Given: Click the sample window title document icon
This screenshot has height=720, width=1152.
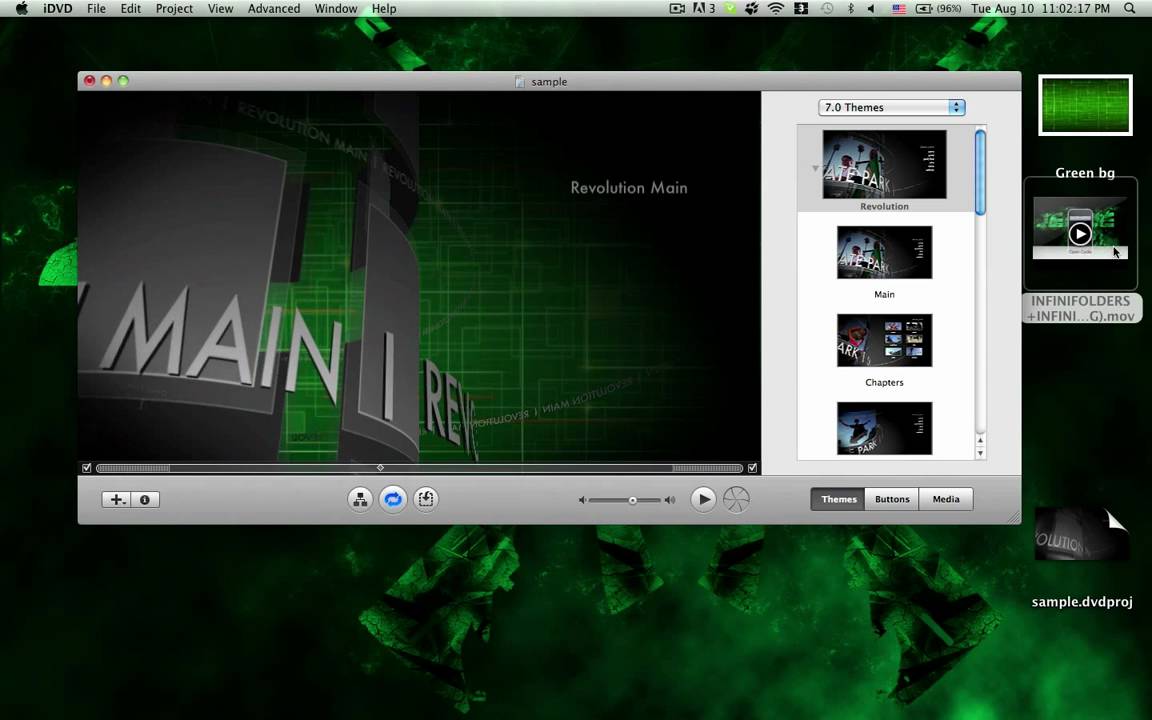Looking at the screenshot, I should tap(520, 82).
